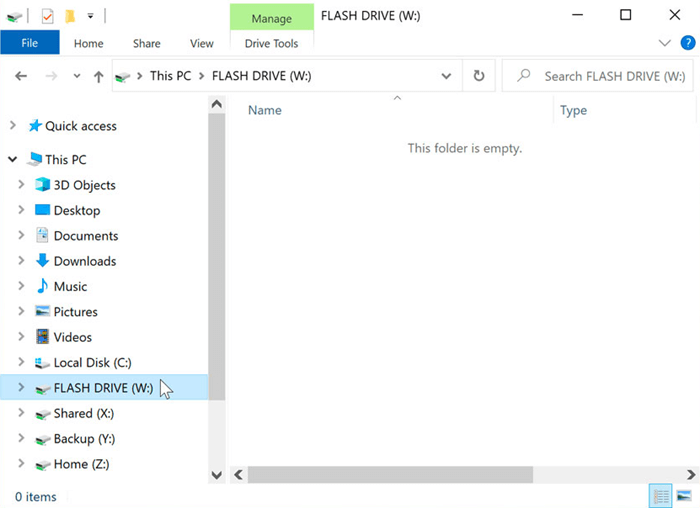Viewport: 700px width, 508px height.
Task: Open the File menu
Action: point(29,43)
